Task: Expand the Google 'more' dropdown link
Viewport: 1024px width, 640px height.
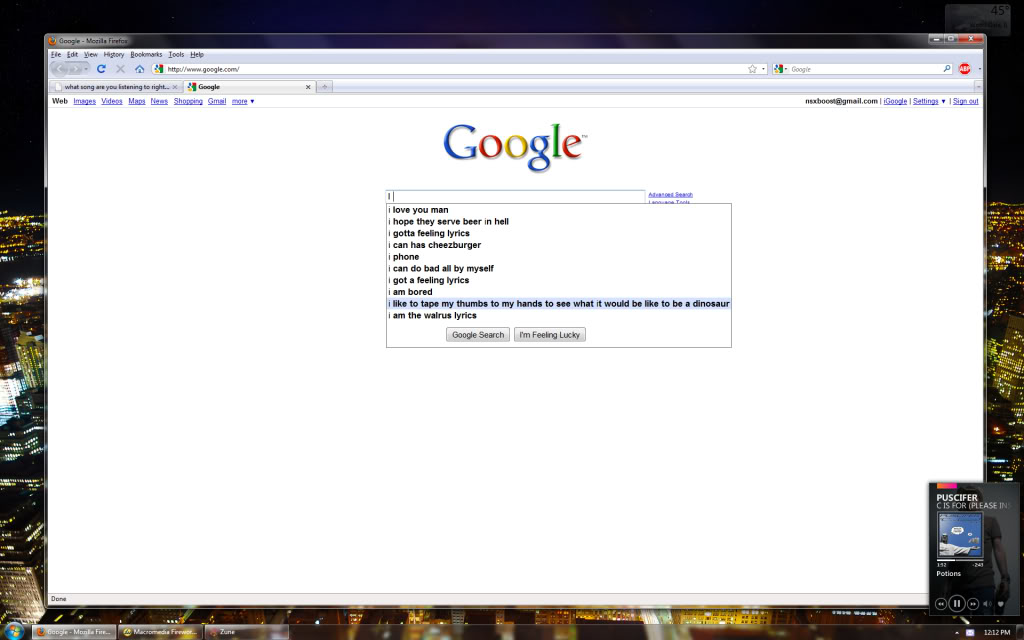Action: pyautogui.click(x=243, y=101)
